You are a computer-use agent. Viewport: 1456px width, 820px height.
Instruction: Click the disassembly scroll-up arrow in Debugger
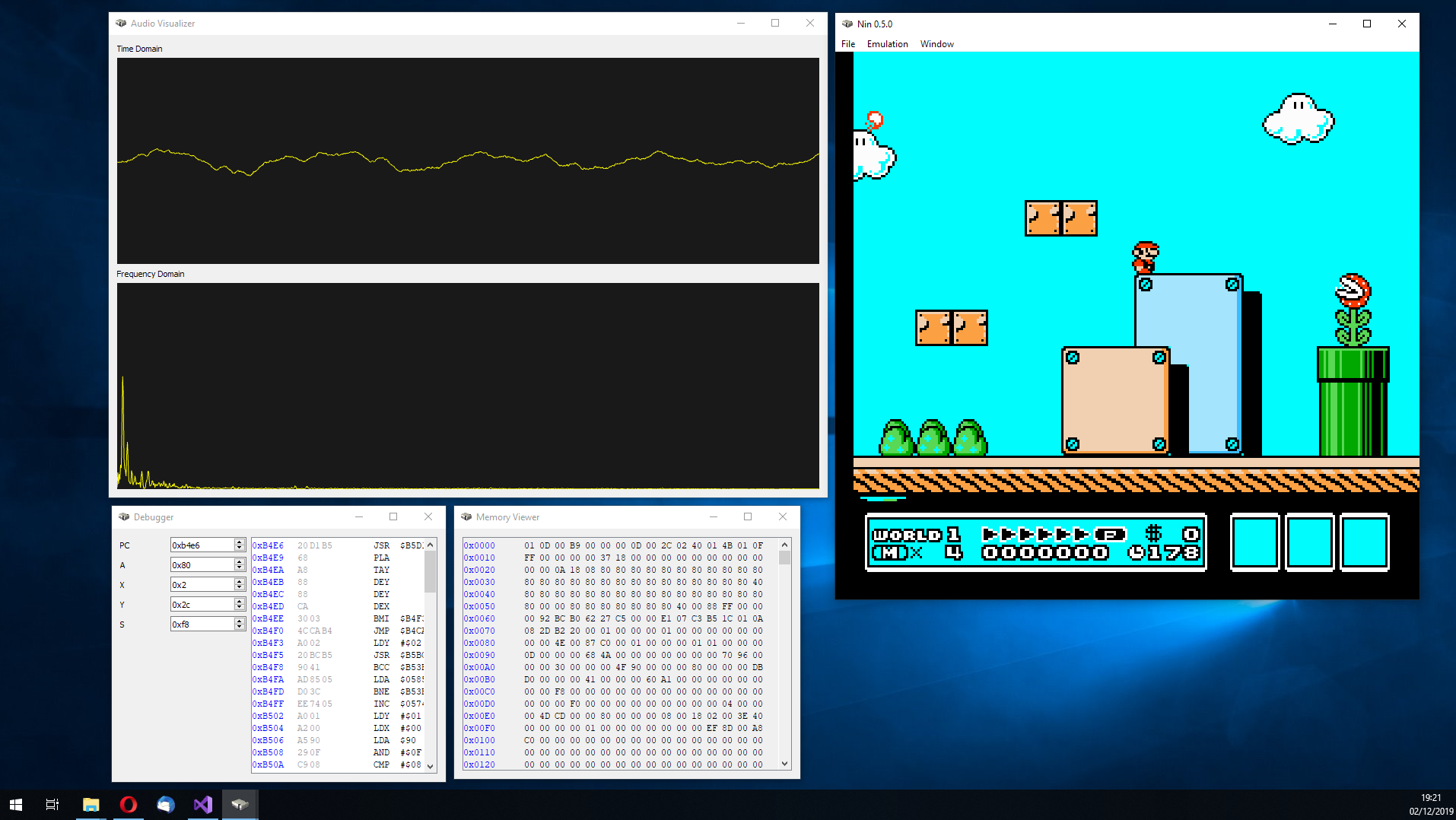pos(431,545)
